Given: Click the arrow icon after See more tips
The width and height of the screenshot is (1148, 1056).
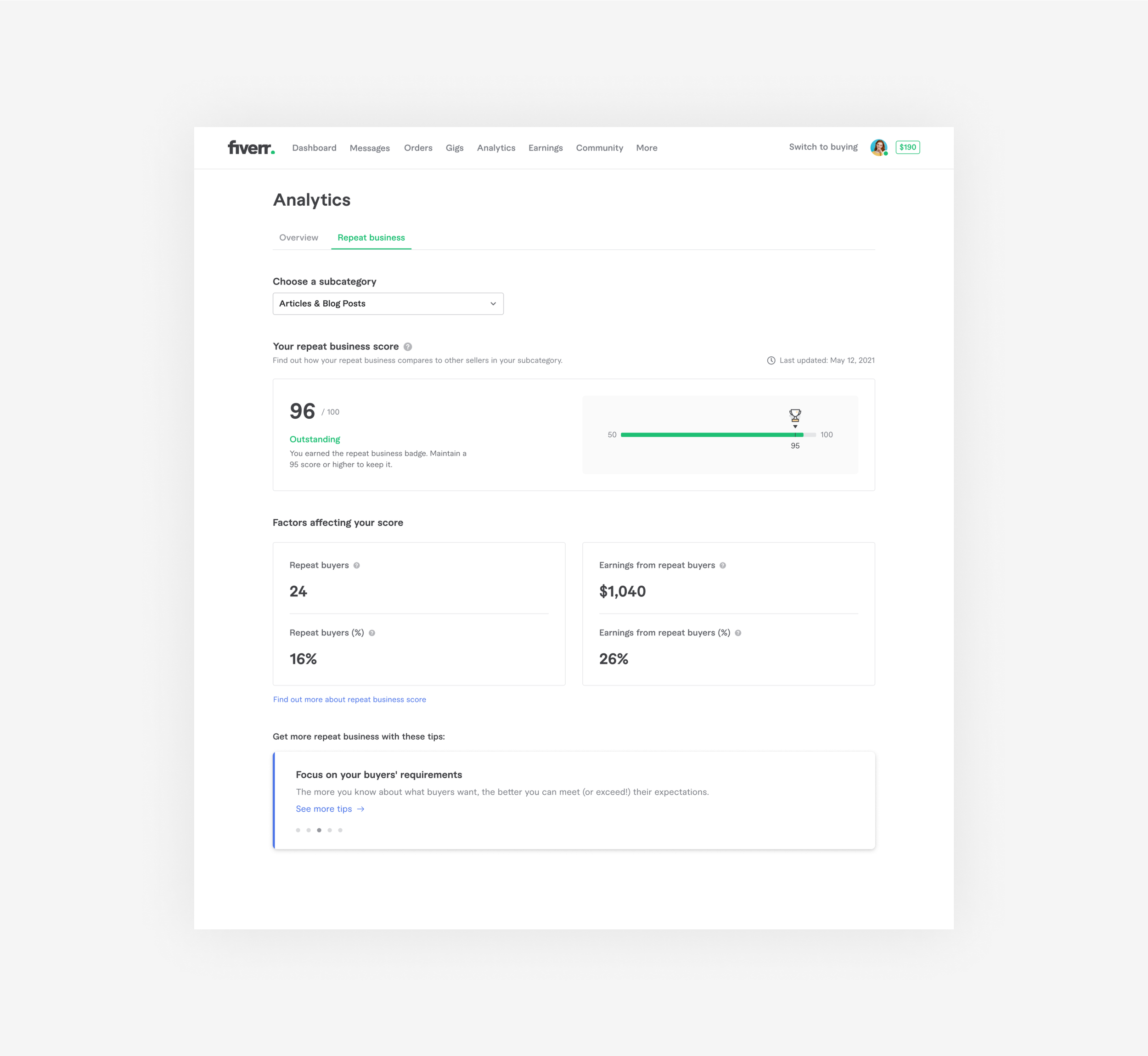Looking at the screenshot, I should [x=360, y=809].
